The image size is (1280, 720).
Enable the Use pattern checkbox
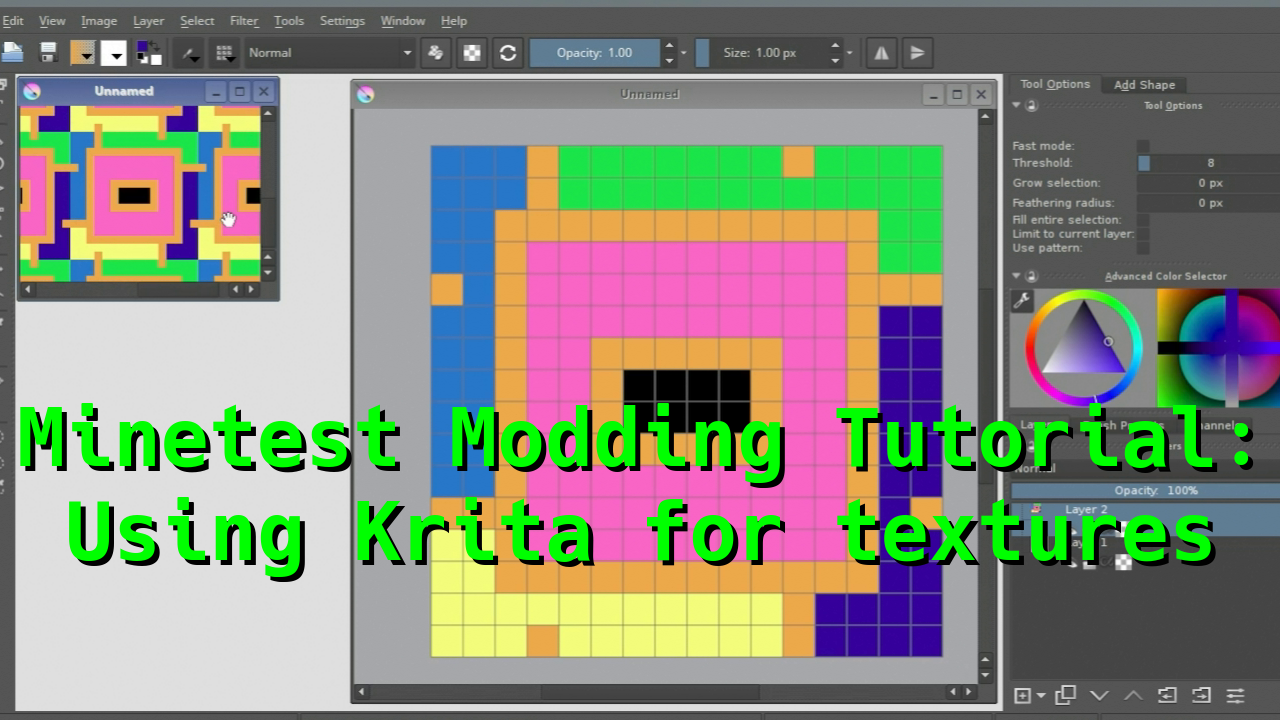pyautogui.click(x=1143, y=248)
